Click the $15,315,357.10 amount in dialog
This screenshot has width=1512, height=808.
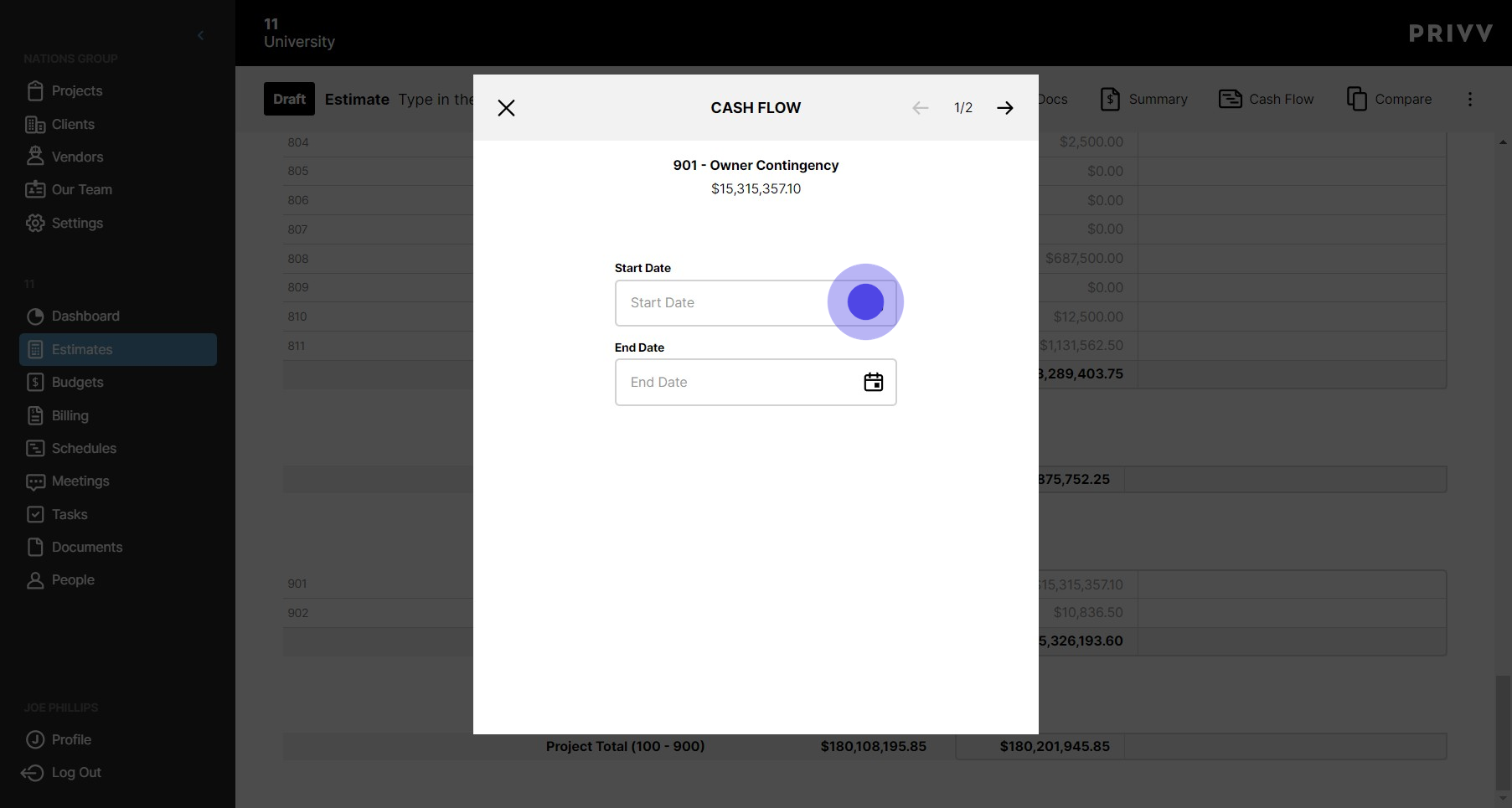click(x=756, y=188)
